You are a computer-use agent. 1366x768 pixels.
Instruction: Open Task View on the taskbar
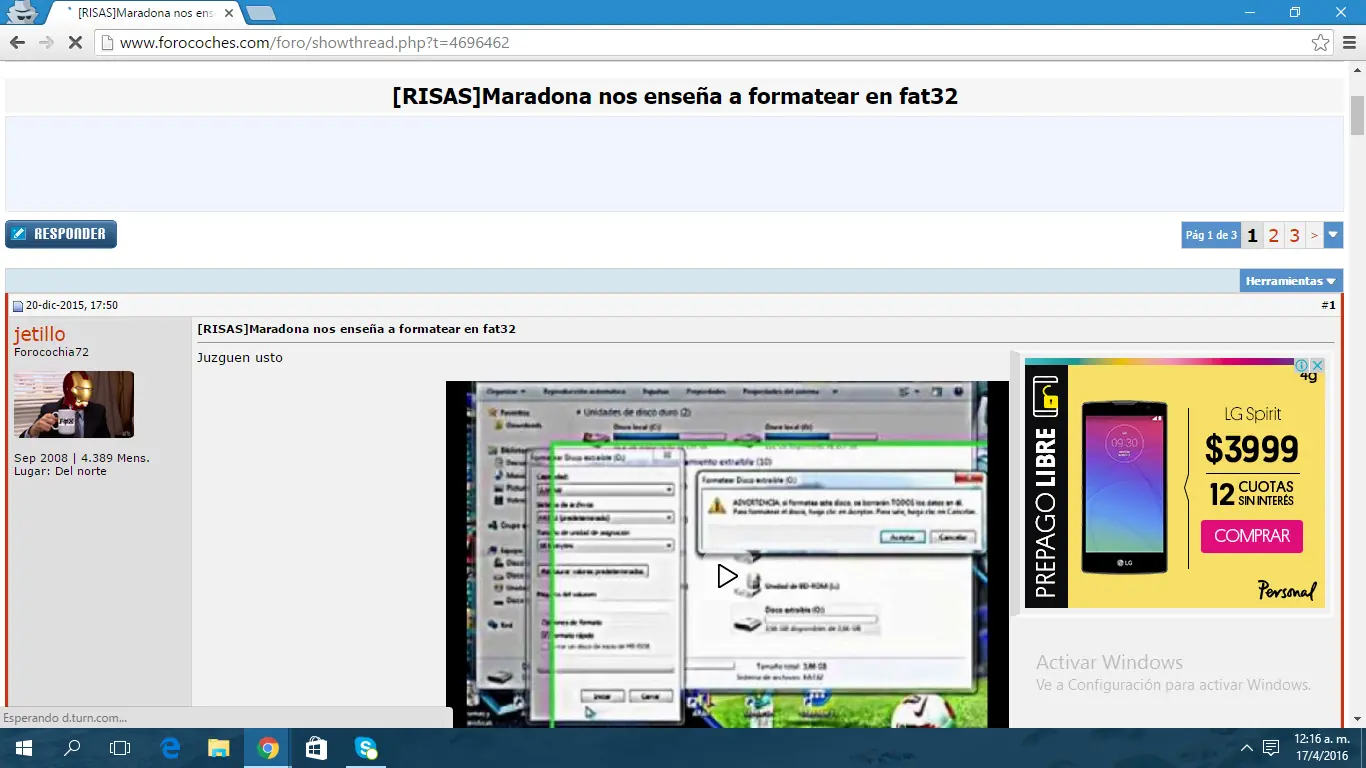pyautogui.click(x=120, y=748)
